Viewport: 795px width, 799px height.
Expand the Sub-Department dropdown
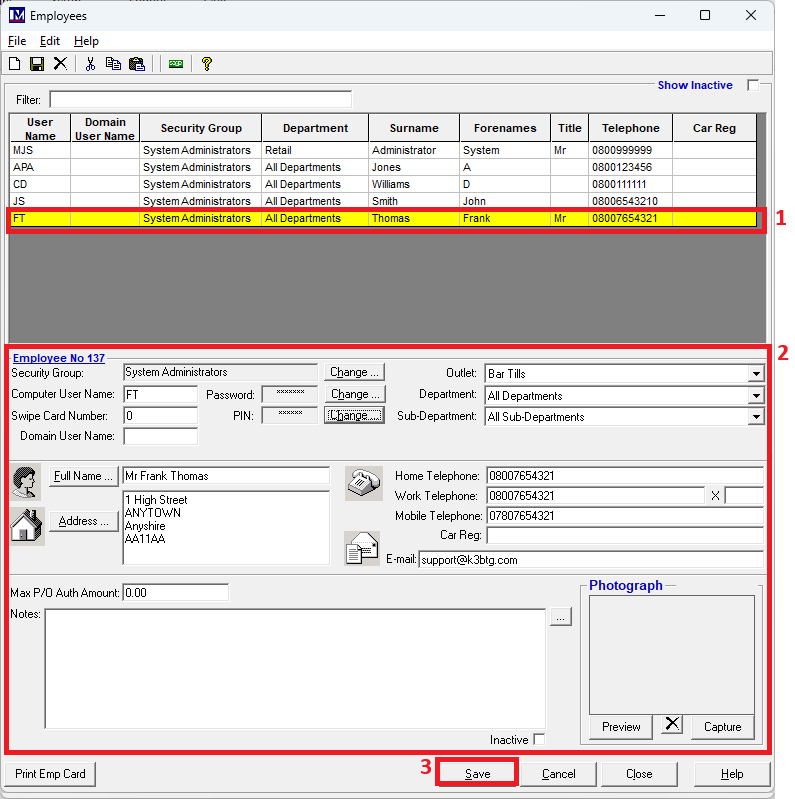(755, 417)
